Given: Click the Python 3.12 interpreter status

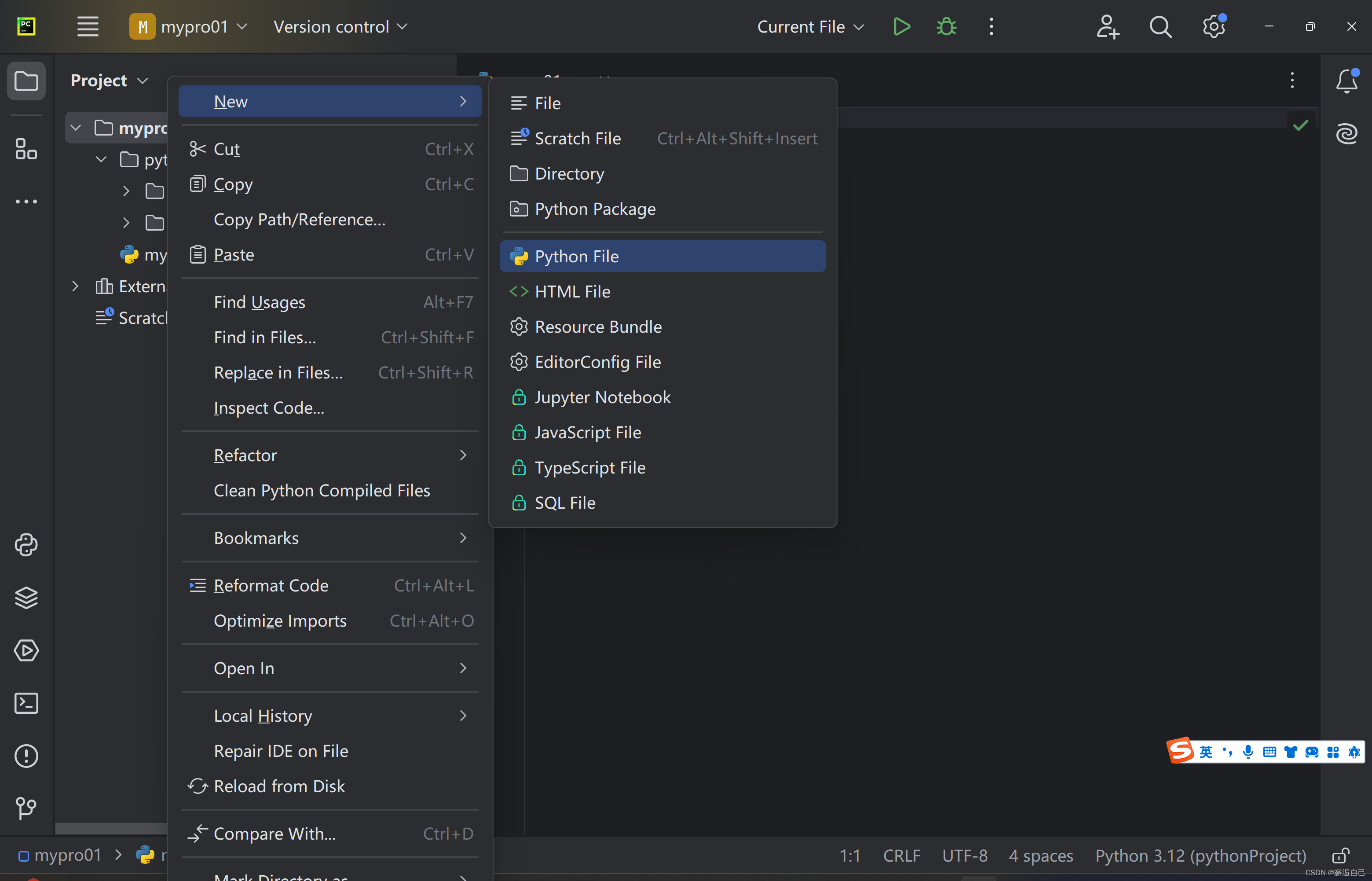Looking at the screenshot, I should (x=1200, y=856).
